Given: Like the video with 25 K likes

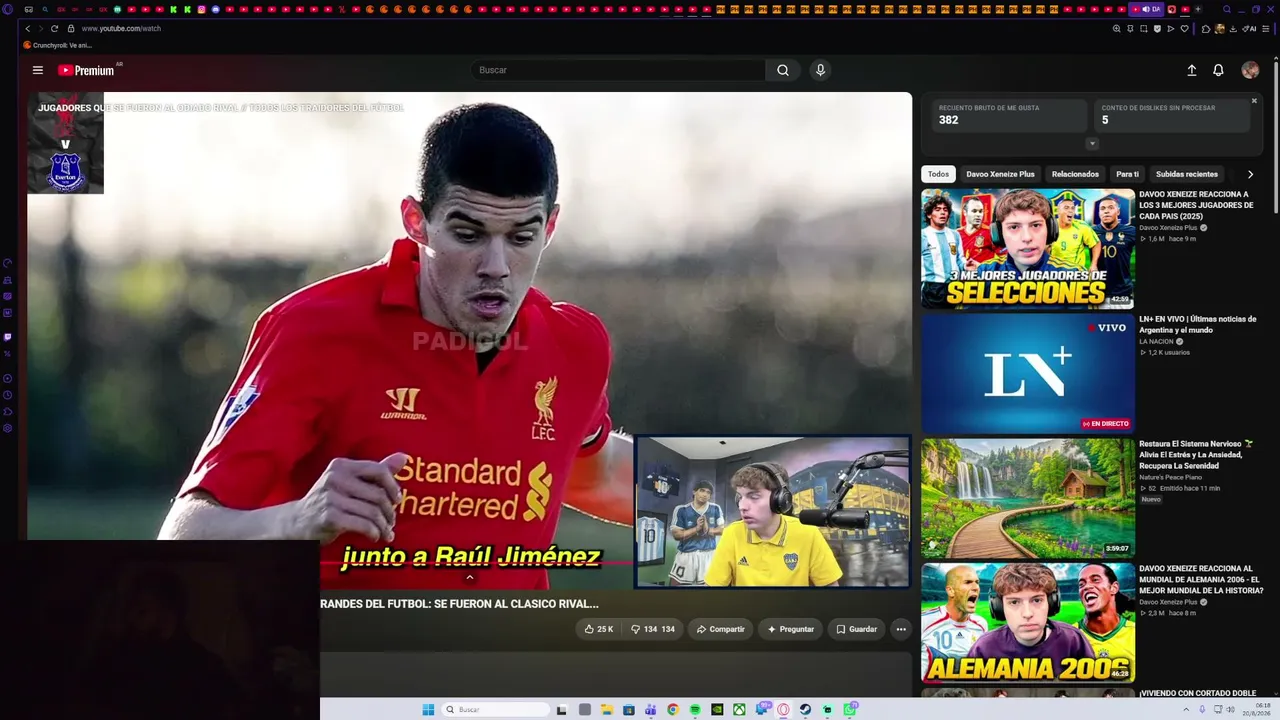Looking at the screenshot, I should (599, 629).
